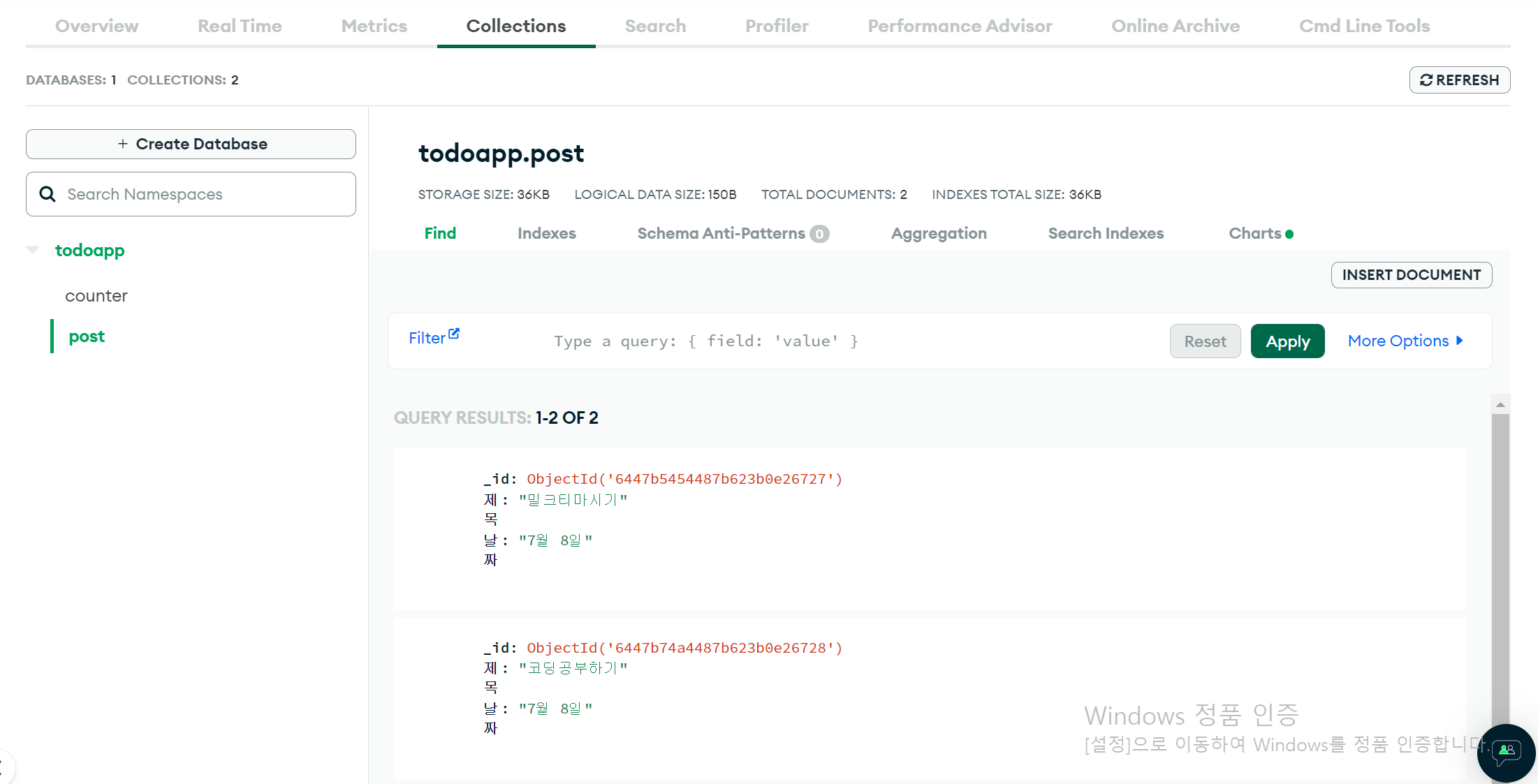Click the DATABASES: 1 label
This screenshot has height=784, width=1538.
[71, 80]
